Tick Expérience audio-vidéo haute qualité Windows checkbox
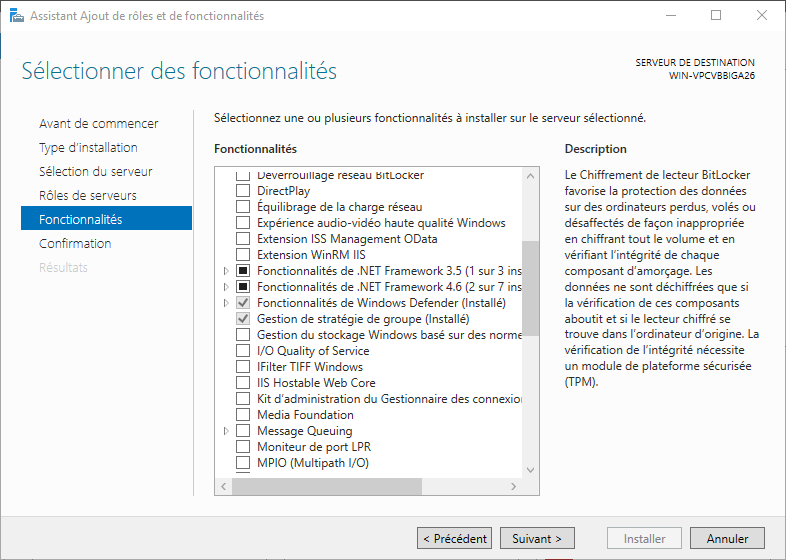Screen dimensions: 786x560 coord(243,223)
